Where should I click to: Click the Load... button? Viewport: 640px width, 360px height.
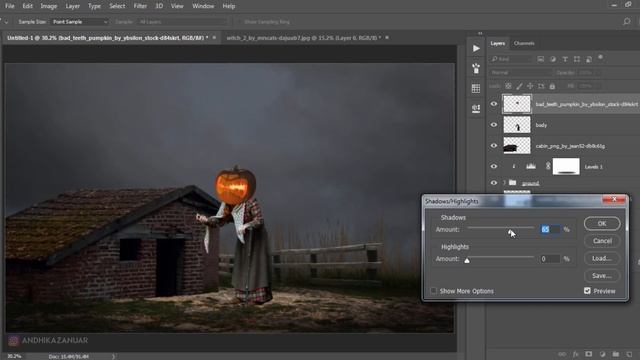point(602,258)
